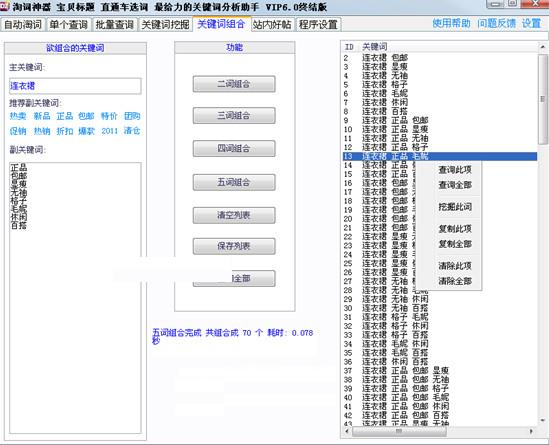The height and width of the screenshot is (445, 549).
Task: Click the 五词组合 button
Action: [234, 182]
